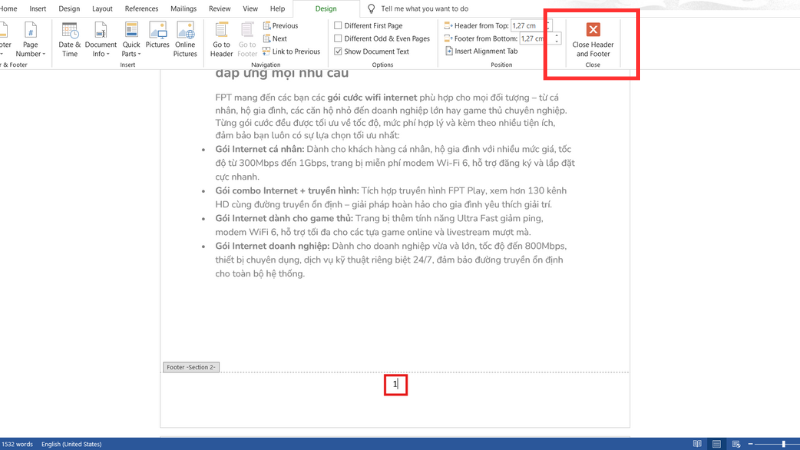The height and width of the screenshot is (450, 800).
Task: Click Close Header and Footer button
Action: tap(593, 39)
